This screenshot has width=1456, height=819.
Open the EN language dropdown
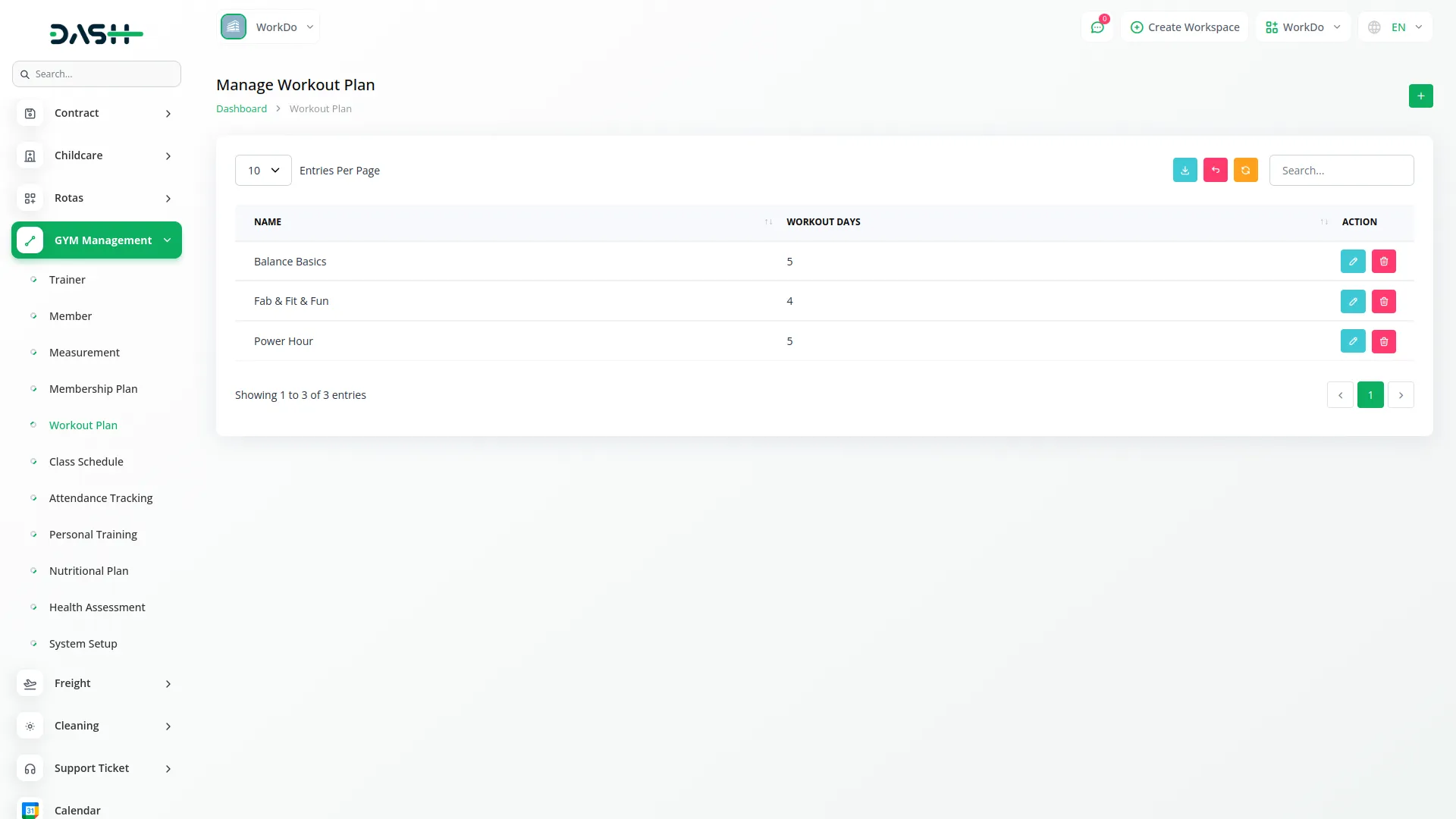pyautogui.click(x=1396, y=27)
